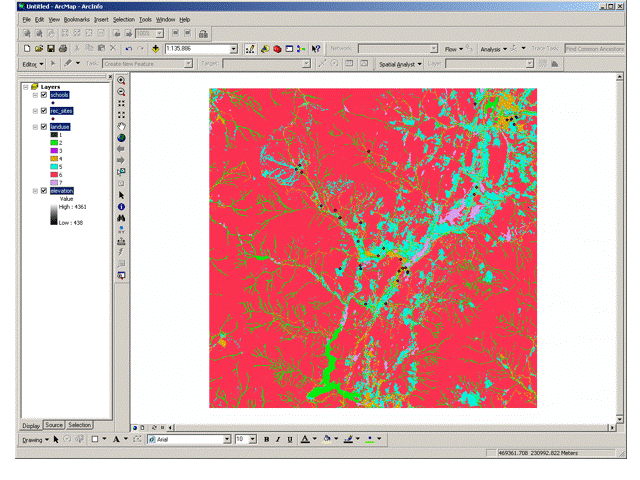Toggle the elevation layer checkbox
Viewport: 640px width, 480px height.
tap(44, 191)
